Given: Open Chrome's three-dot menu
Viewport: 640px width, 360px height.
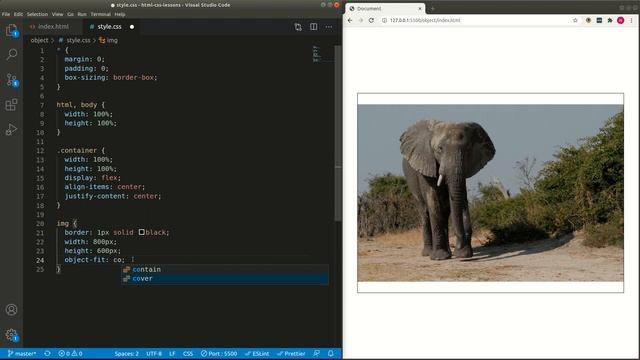Looking at the screenshot, I should [631, 20].
